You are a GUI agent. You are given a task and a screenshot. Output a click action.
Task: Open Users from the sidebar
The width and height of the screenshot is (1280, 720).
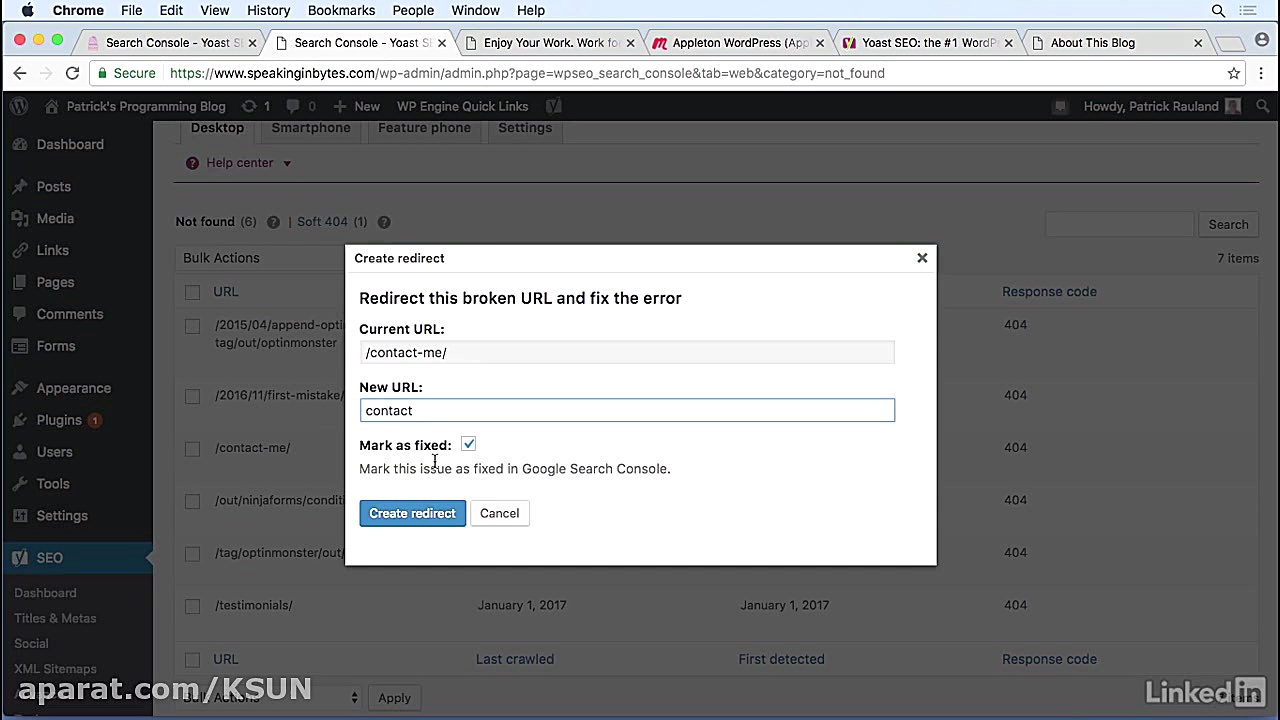pos(54,452)
